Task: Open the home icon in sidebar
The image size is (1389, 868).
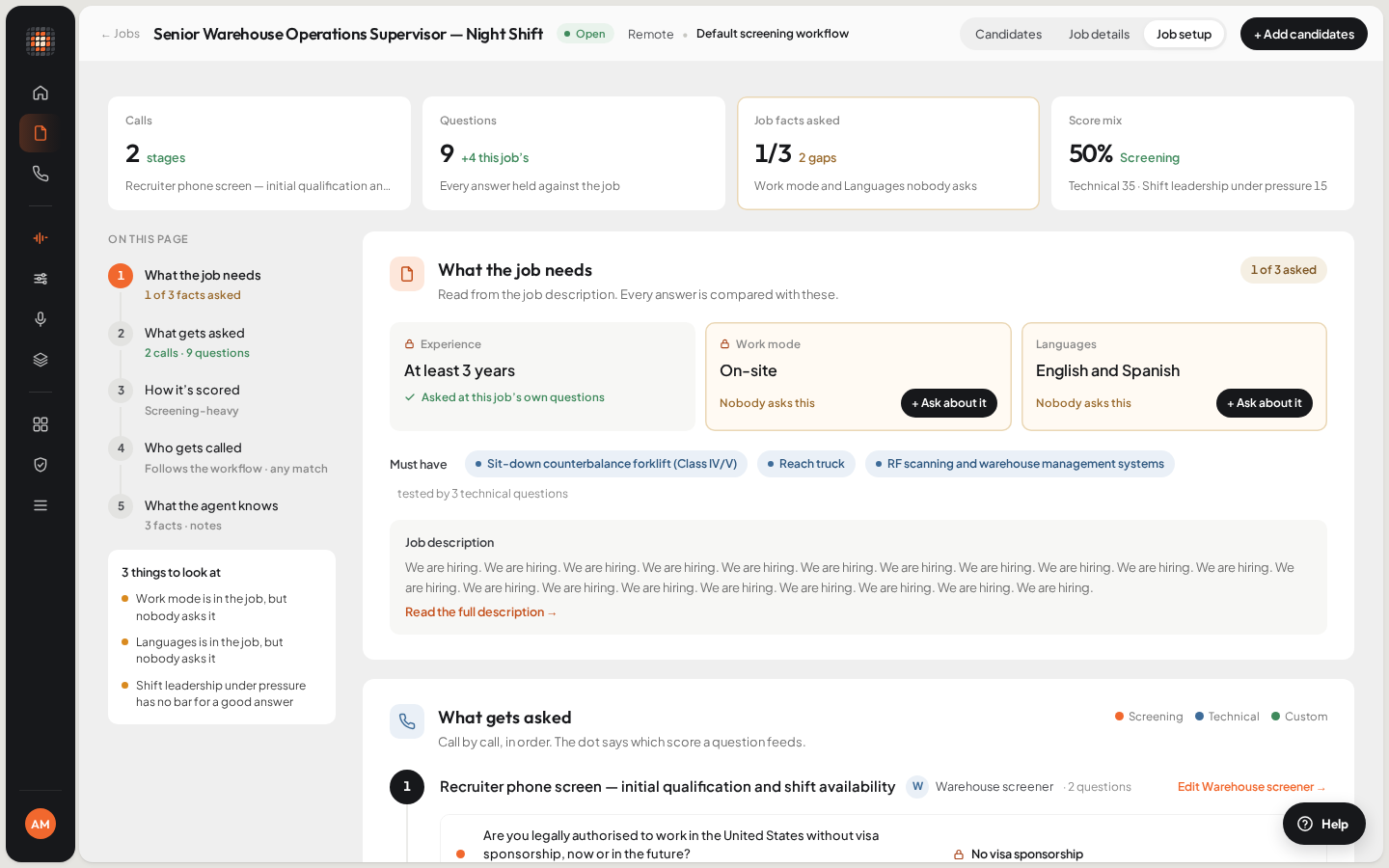Action: coord(41,93)
